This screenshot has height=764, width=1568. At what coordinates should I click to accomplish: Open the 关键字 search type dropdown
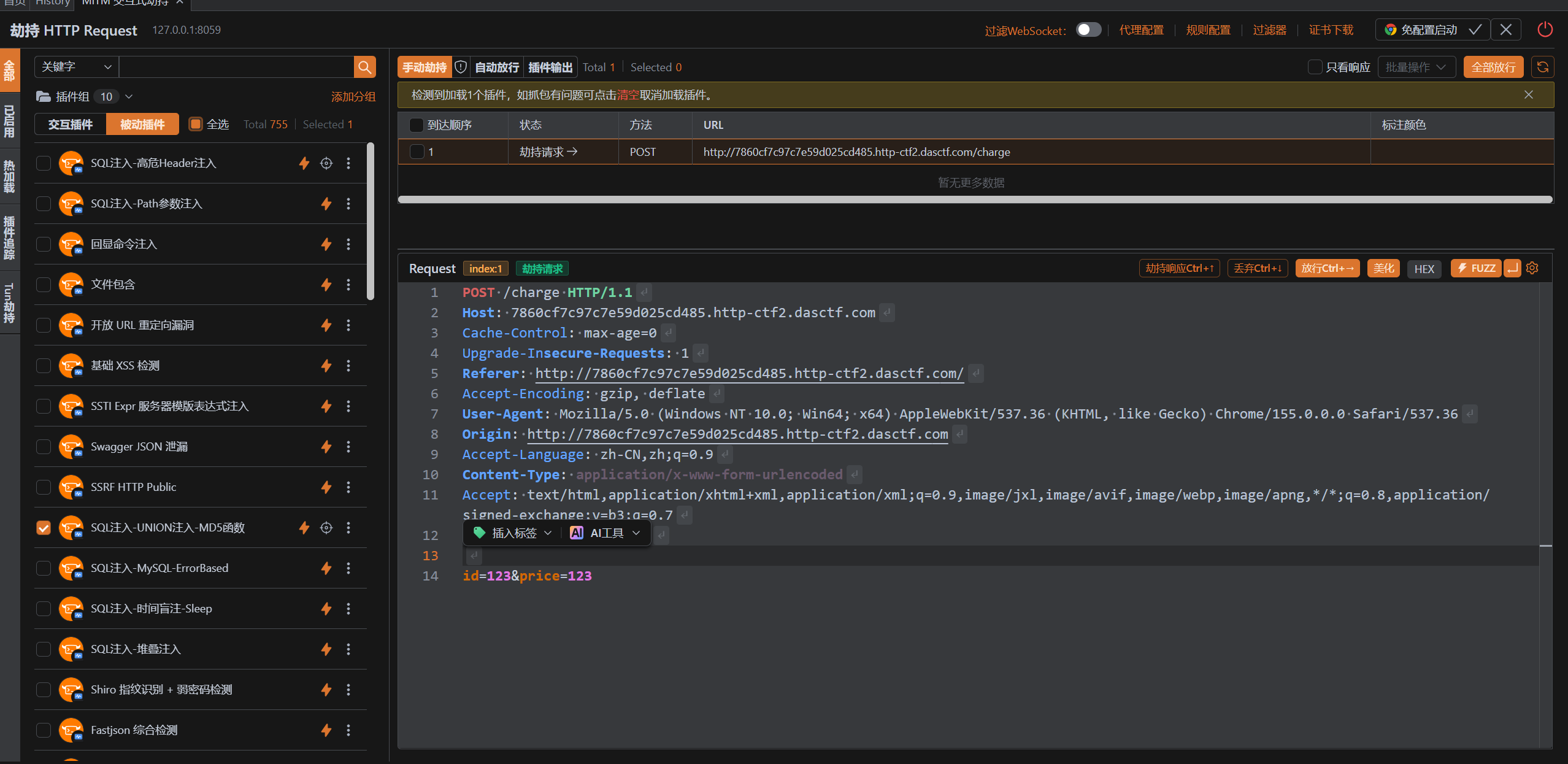(x=77, y=67)
